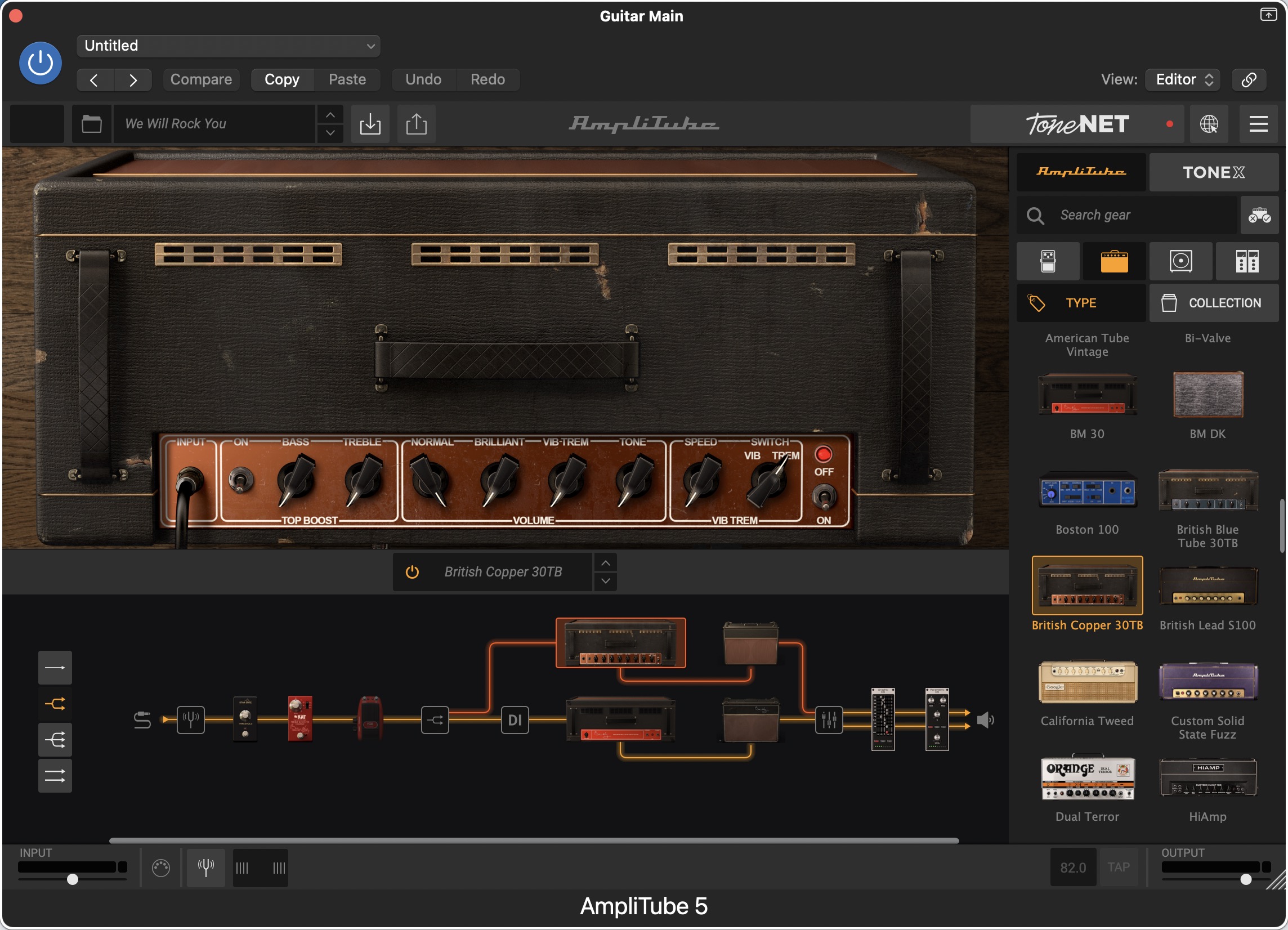Screen dimensions: 1288x930
Task: Select the BM DK amp thumbnail
Action: point(1208,395)
